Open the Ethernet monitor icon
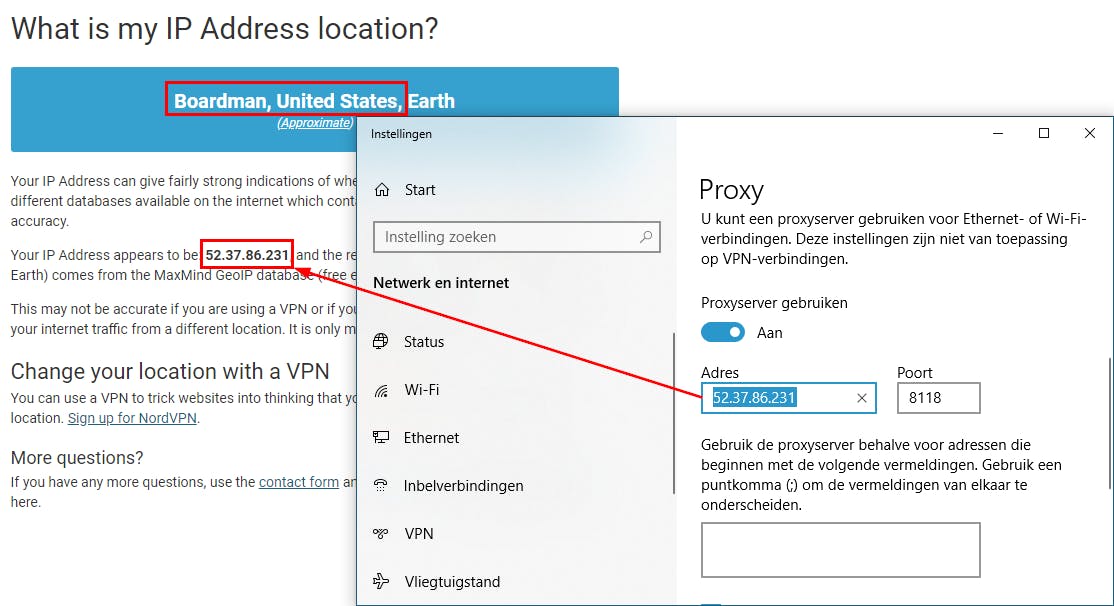 [x=380, y=438]
